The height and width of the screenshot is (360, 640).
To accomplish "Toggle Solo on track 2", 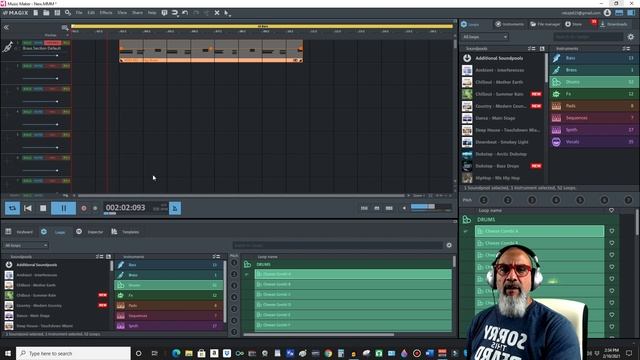I will pos(27,66).
